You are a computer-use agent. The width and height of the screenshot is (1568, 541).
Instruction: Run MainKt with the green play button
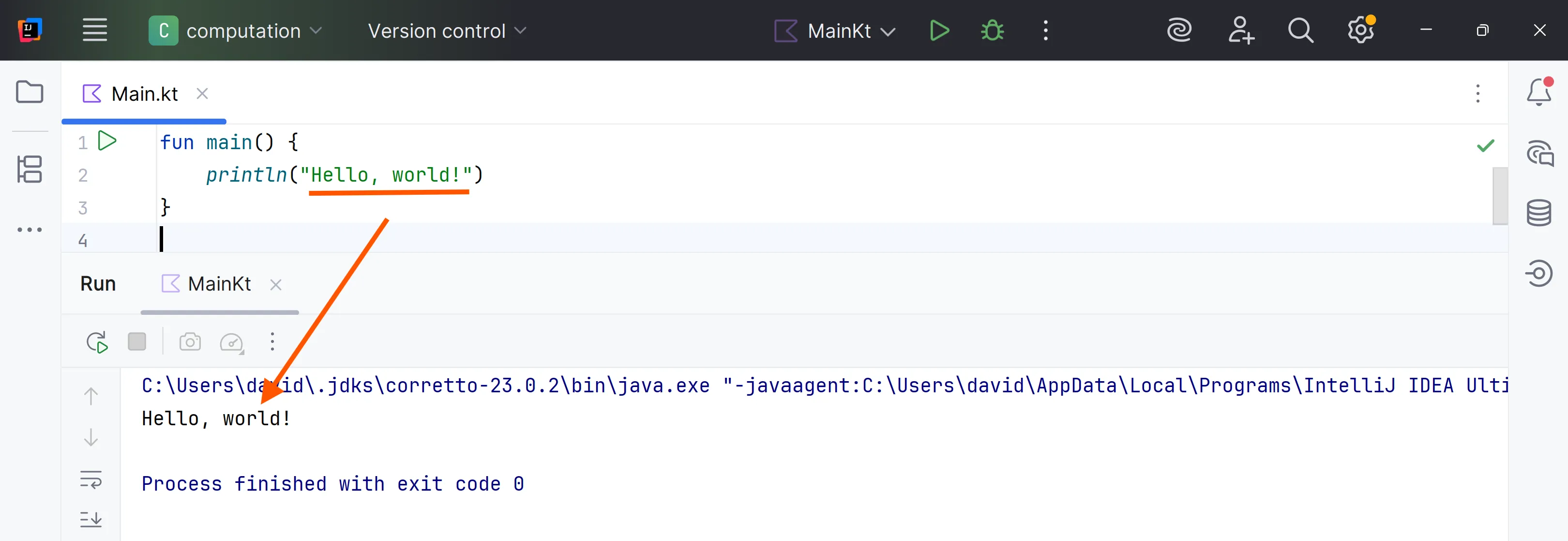938,31
